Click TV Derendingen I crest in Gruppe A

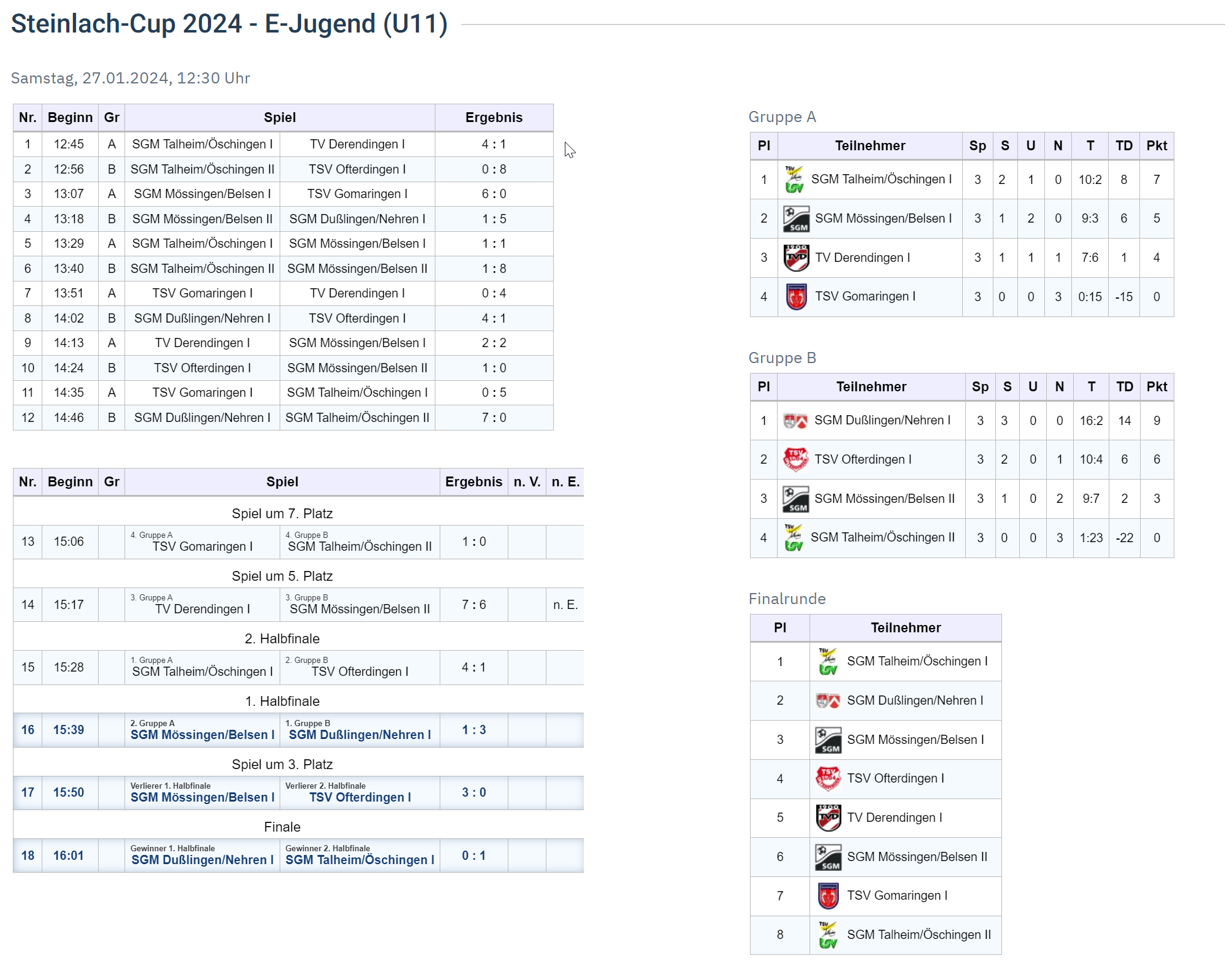click(796, 258)
